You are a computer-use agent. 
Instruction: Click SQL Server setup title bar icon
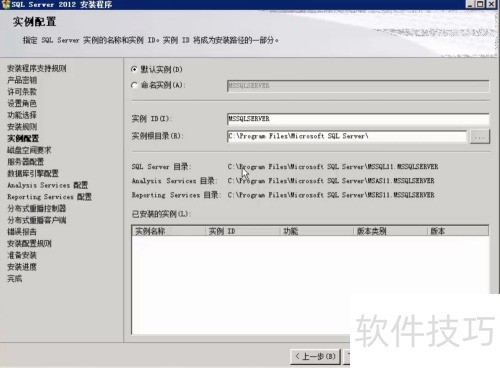coord(5,4)
